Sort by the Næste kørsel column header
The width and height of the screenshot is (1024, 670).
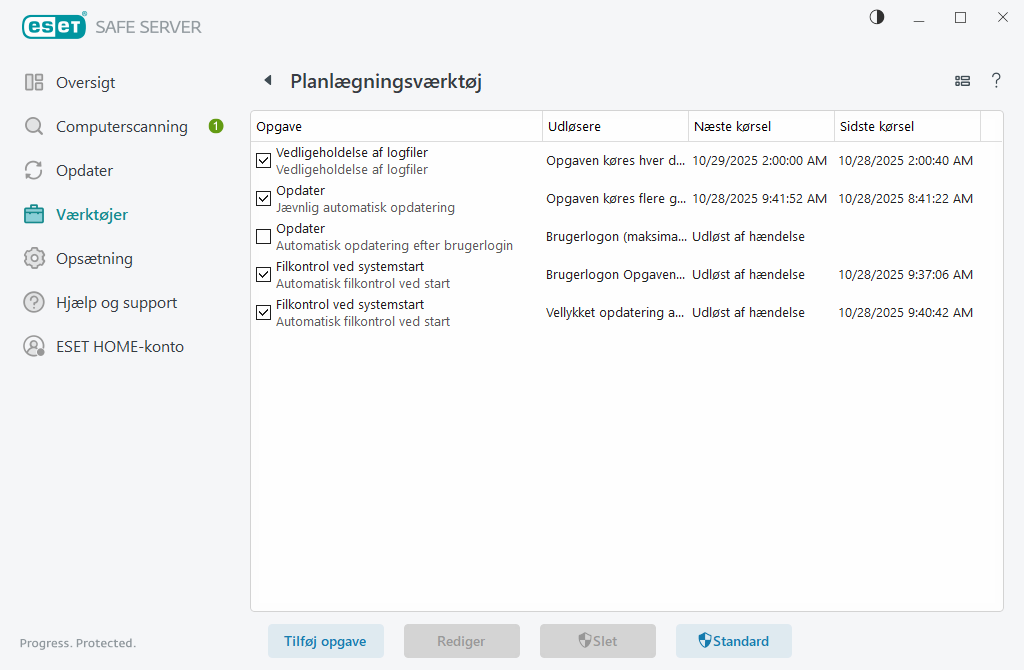732,127
